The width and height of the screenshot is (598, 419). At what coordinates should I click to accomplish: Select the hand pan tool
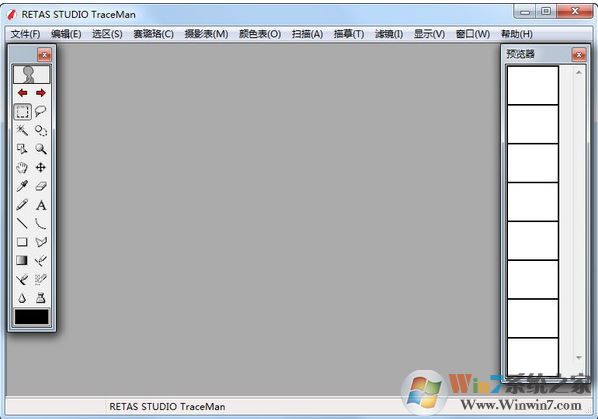coord(22,167)
